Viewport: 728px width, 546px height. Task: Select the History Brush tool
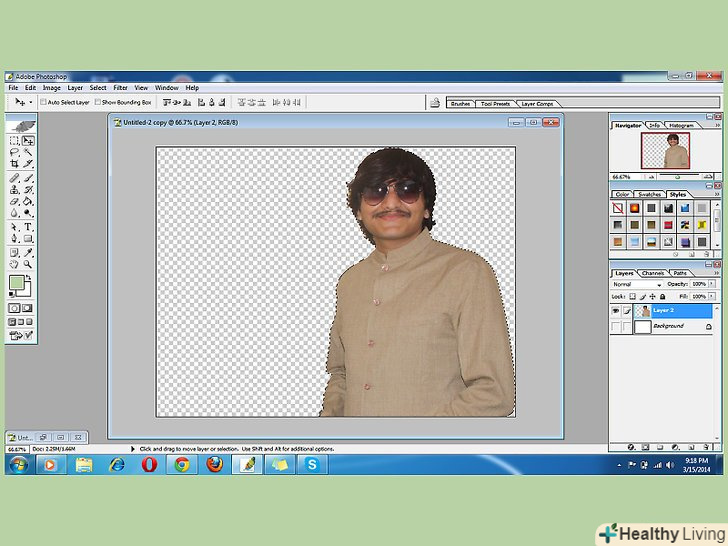(28, 189)
